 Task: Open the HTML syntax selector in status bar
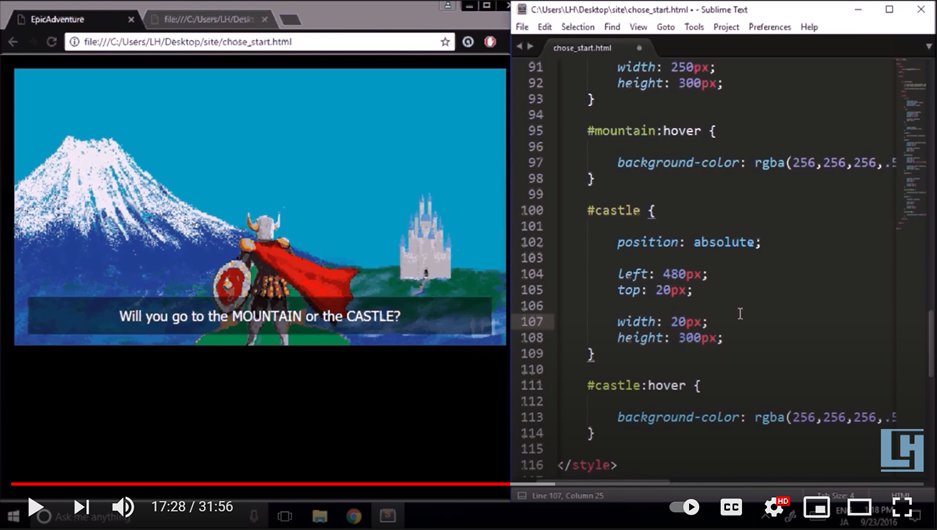coord(901,495)
